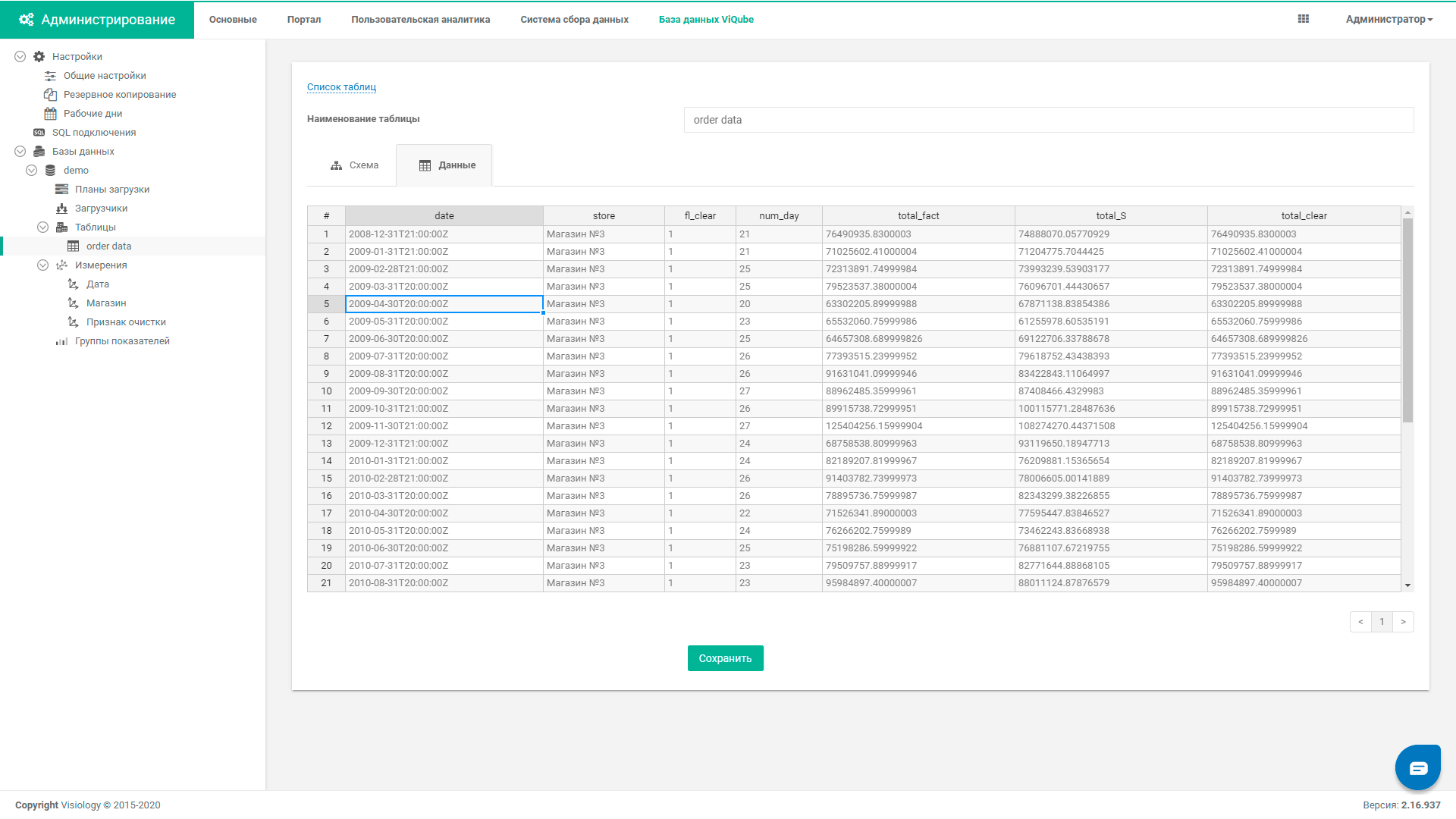
Task: Select the total_S column header
Action: tap(1111, 216)
